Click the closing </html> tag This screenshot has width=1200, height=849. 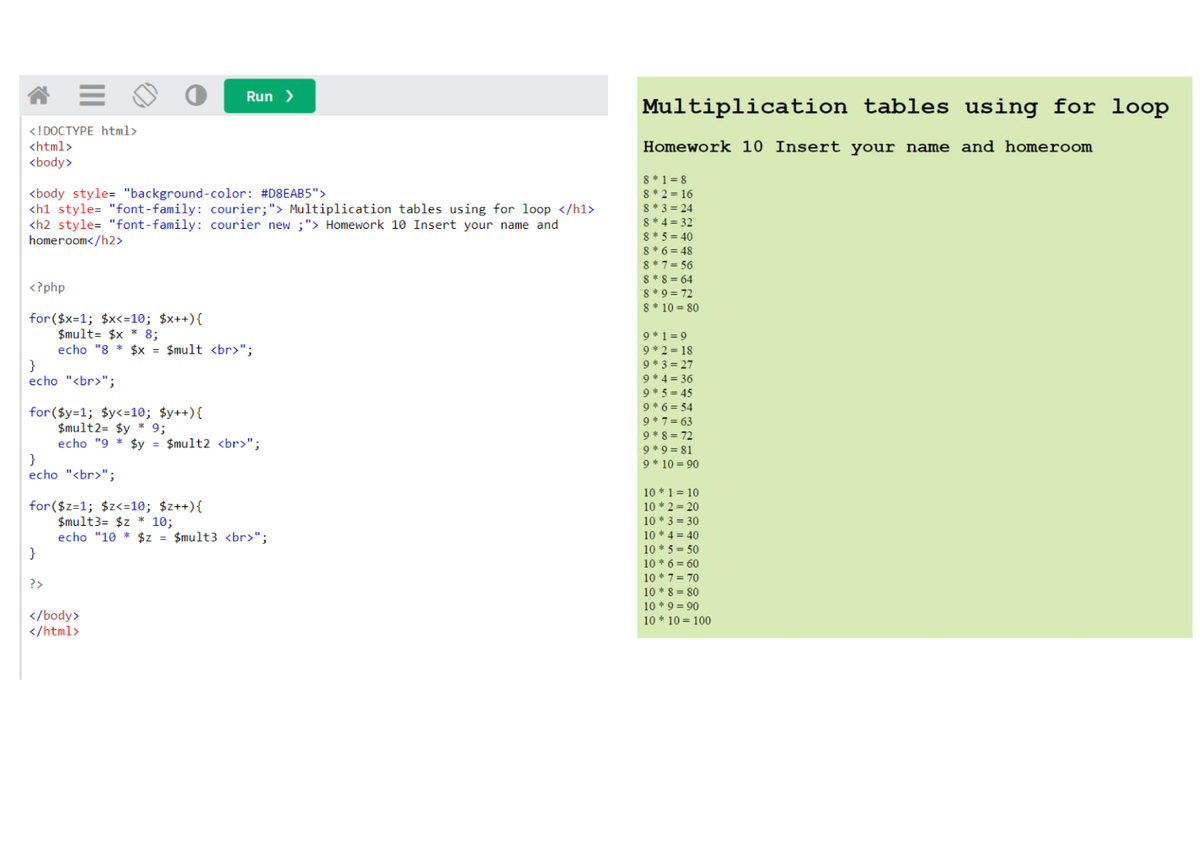(53, 631)
